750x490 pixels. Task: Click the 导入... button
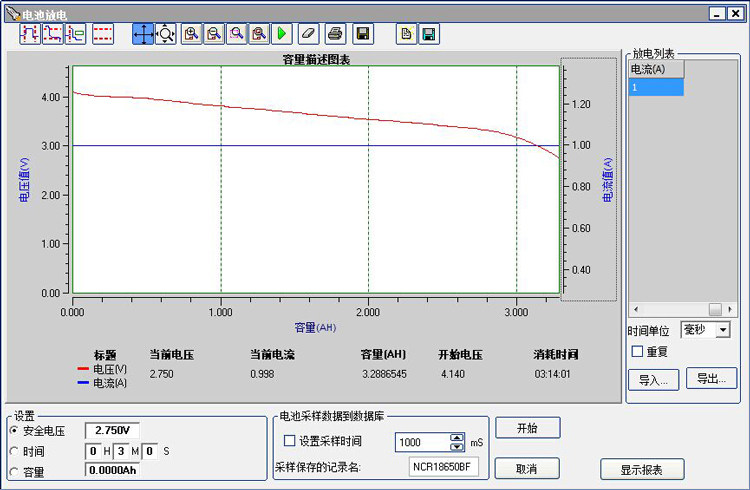pyautogui.click(x=653, y=379)
